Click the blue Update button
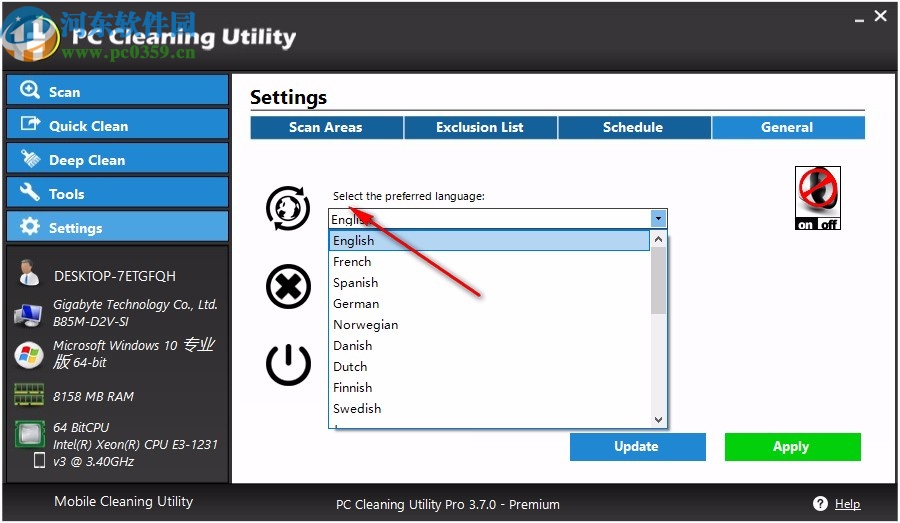Viewport: 900px width, 523px height. 637,447
